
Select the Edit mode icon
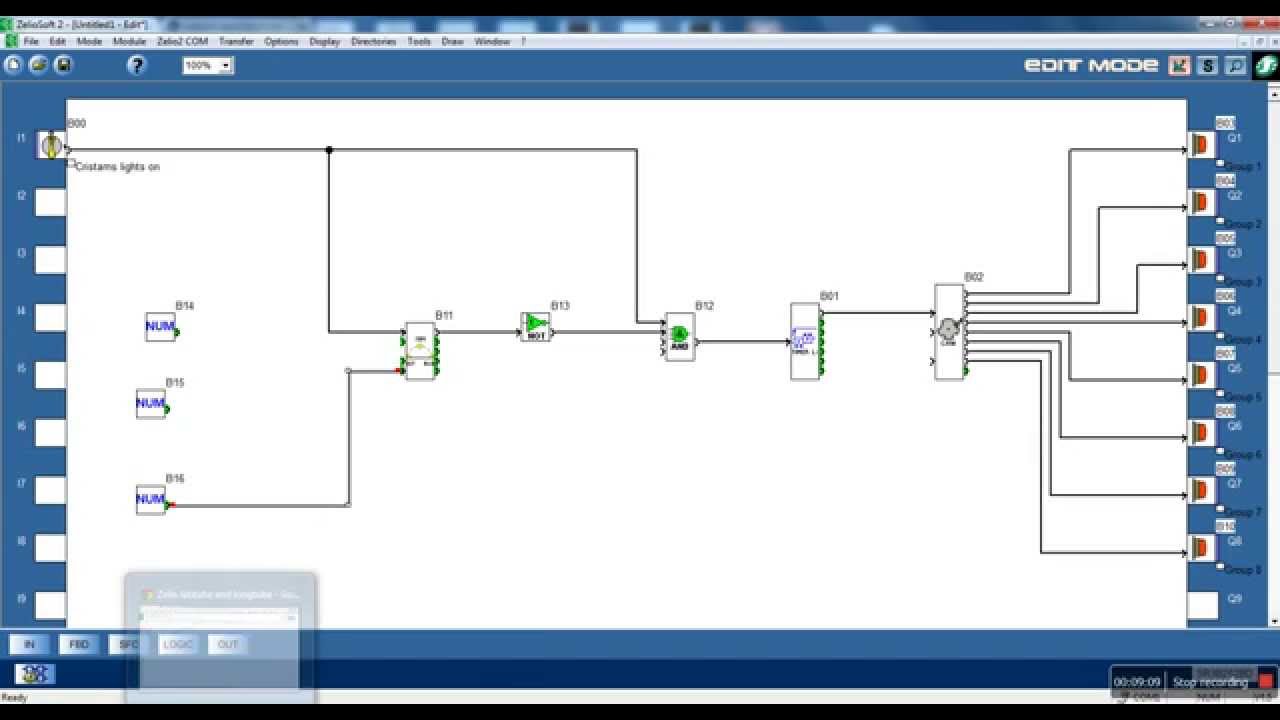(x=1179, y=65)
